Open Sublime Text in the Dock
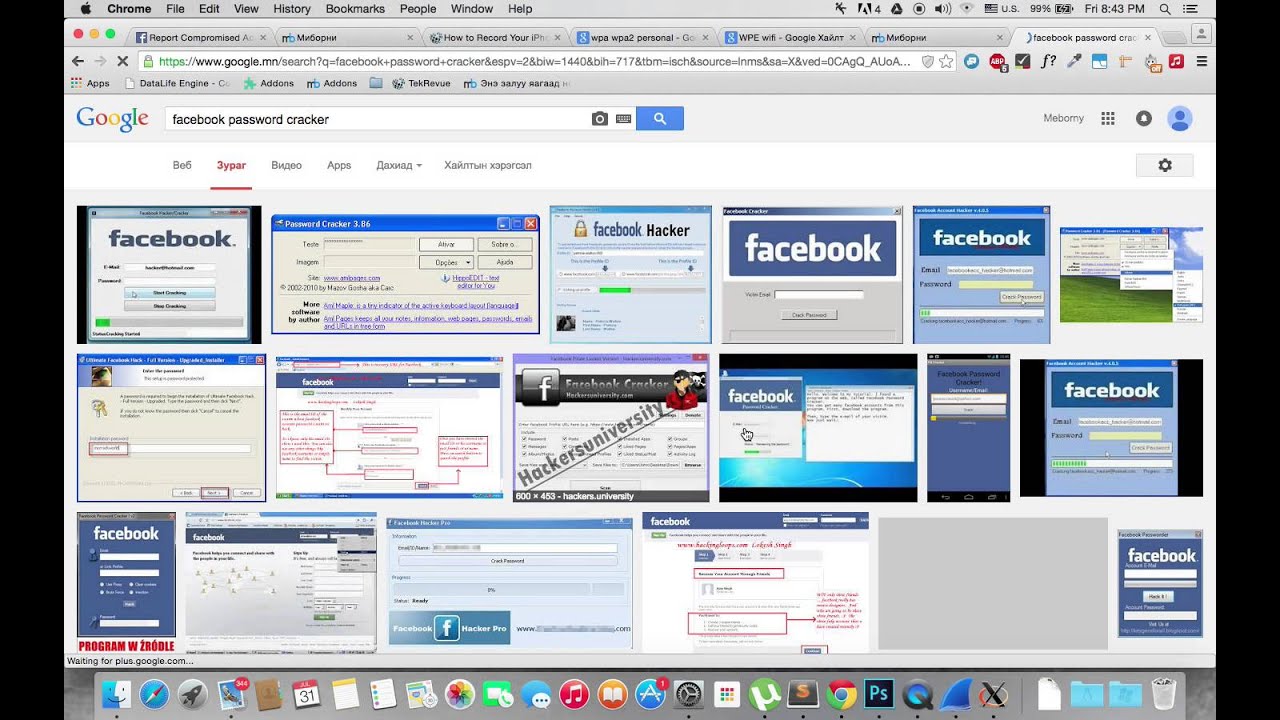 pyautogui.click(x=803, y=693)
